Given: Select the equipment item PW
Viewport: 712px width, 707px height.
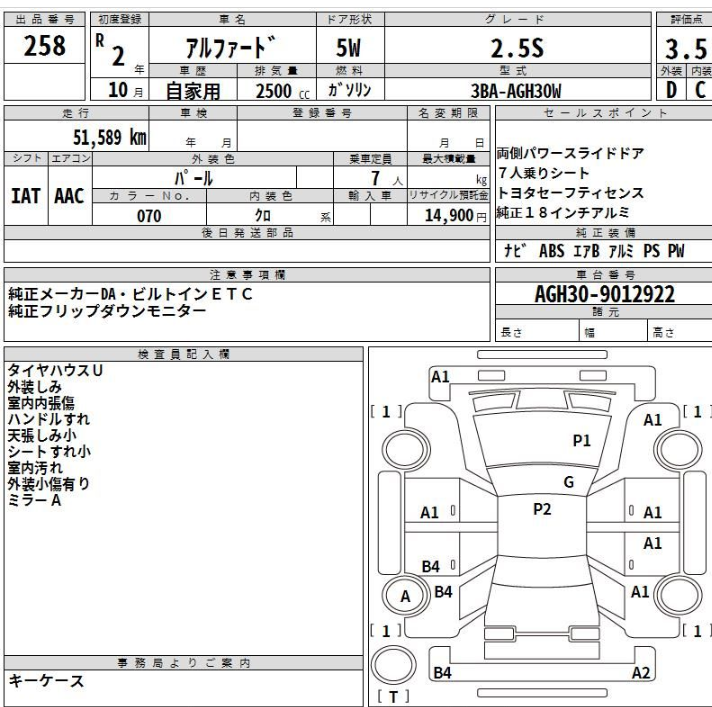Looking at the screenshot, I should point(676,251).
